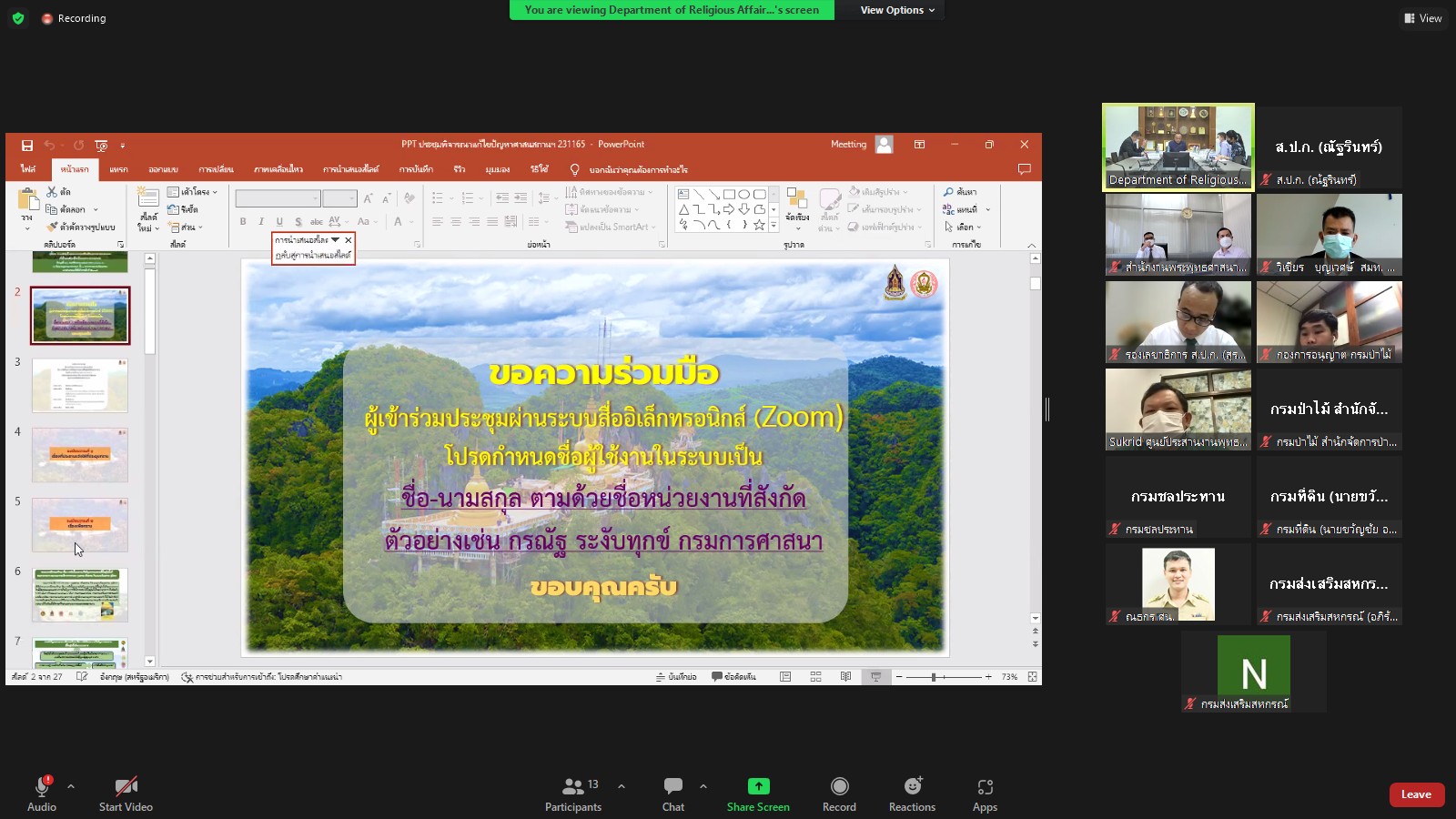The image size is (1456, 819).
Task: Switch to the Insert ribbon tab
Action: 118,169
